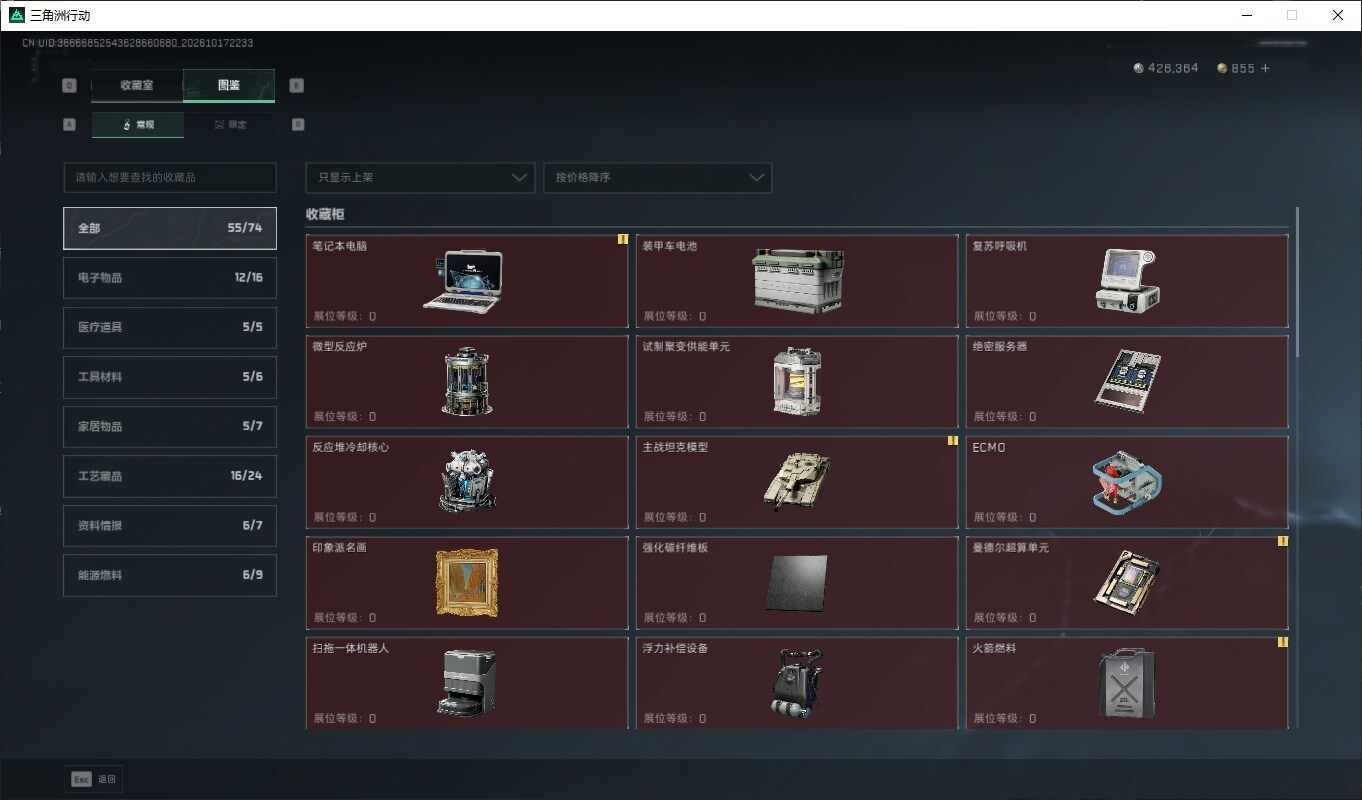Choose the 工艺藏品 16/24 category
Viewport: 1362px width, 800px height.
[170, 476]
